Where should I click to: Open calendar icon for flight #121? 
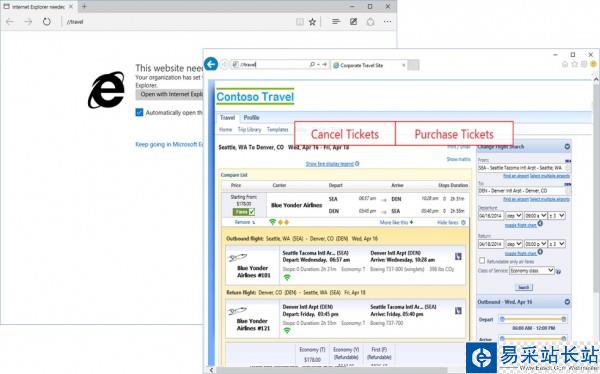coord(458,311)
